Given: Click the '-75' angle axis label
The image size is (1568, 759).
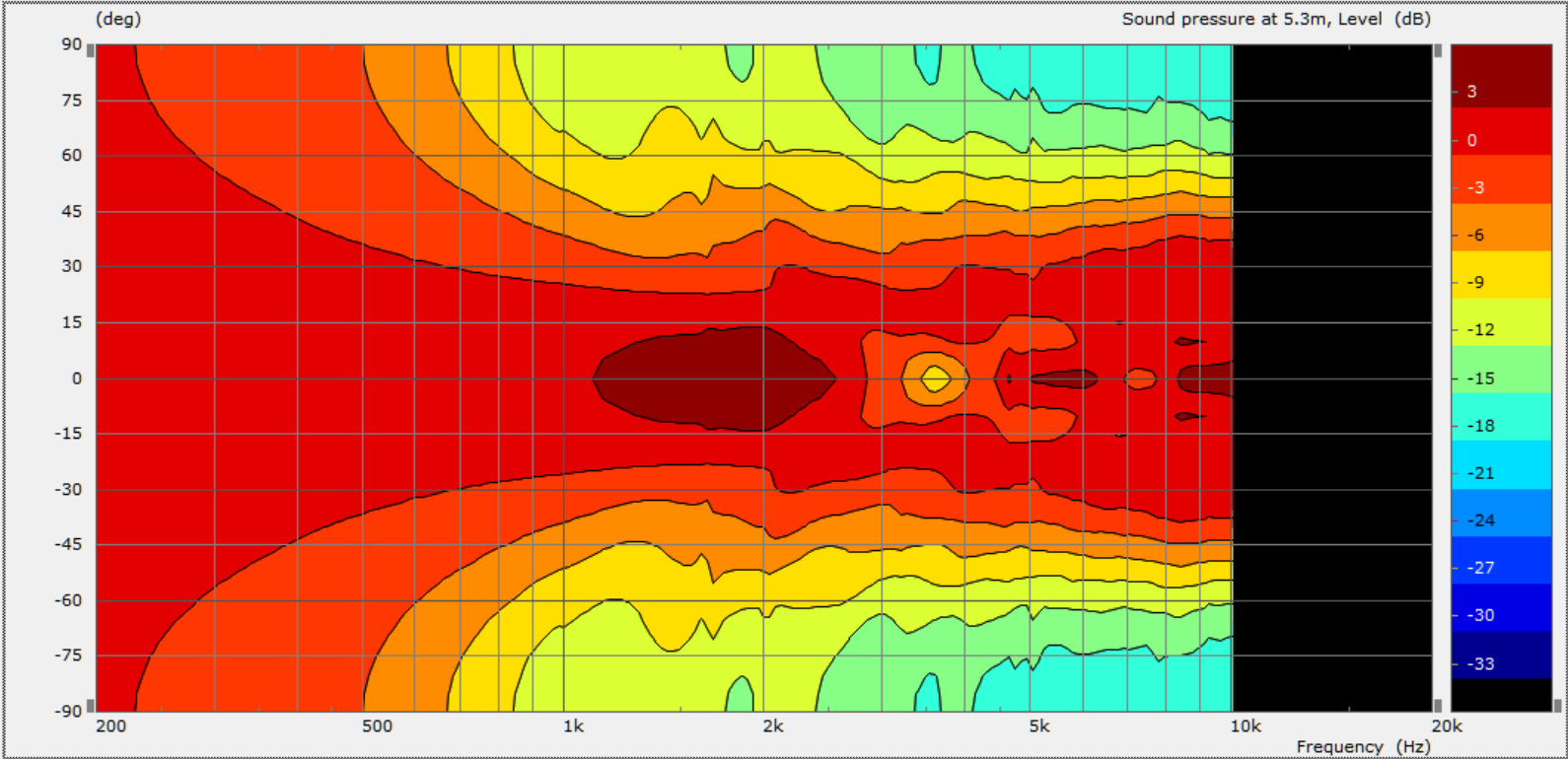Looking at the screenshot, I should point(69,656).
